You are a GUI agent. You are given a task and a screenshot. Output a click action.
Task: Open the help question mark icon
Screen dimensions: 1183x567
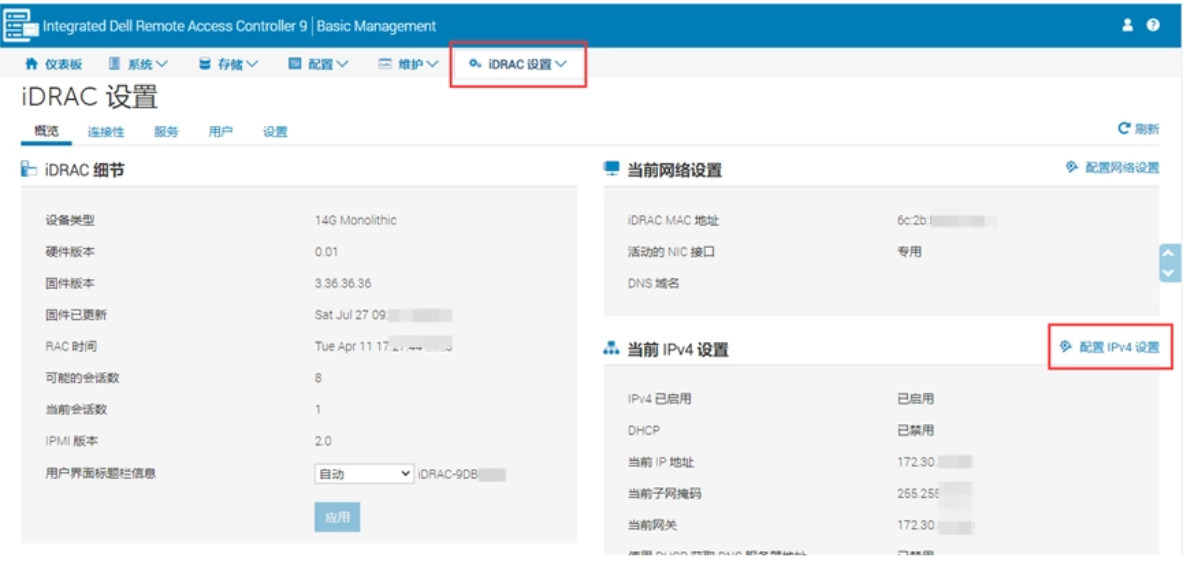point(1153,25)
